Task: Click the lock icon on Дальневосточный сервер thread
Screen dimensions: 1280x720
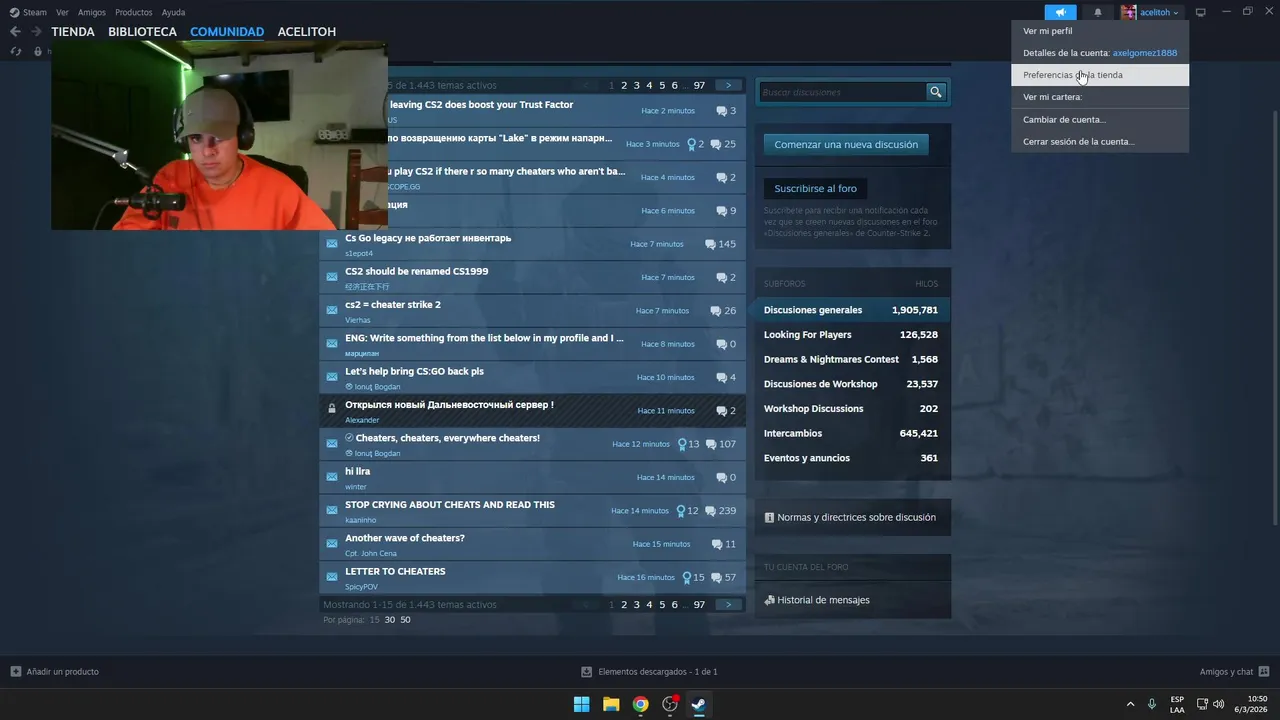Action: 332,409
